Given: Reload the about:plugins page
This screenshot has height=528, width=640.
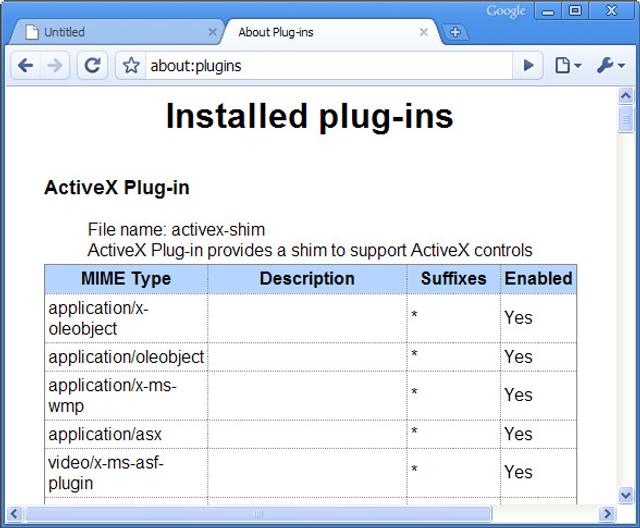Looking at the screenshot, I should 92,65.
